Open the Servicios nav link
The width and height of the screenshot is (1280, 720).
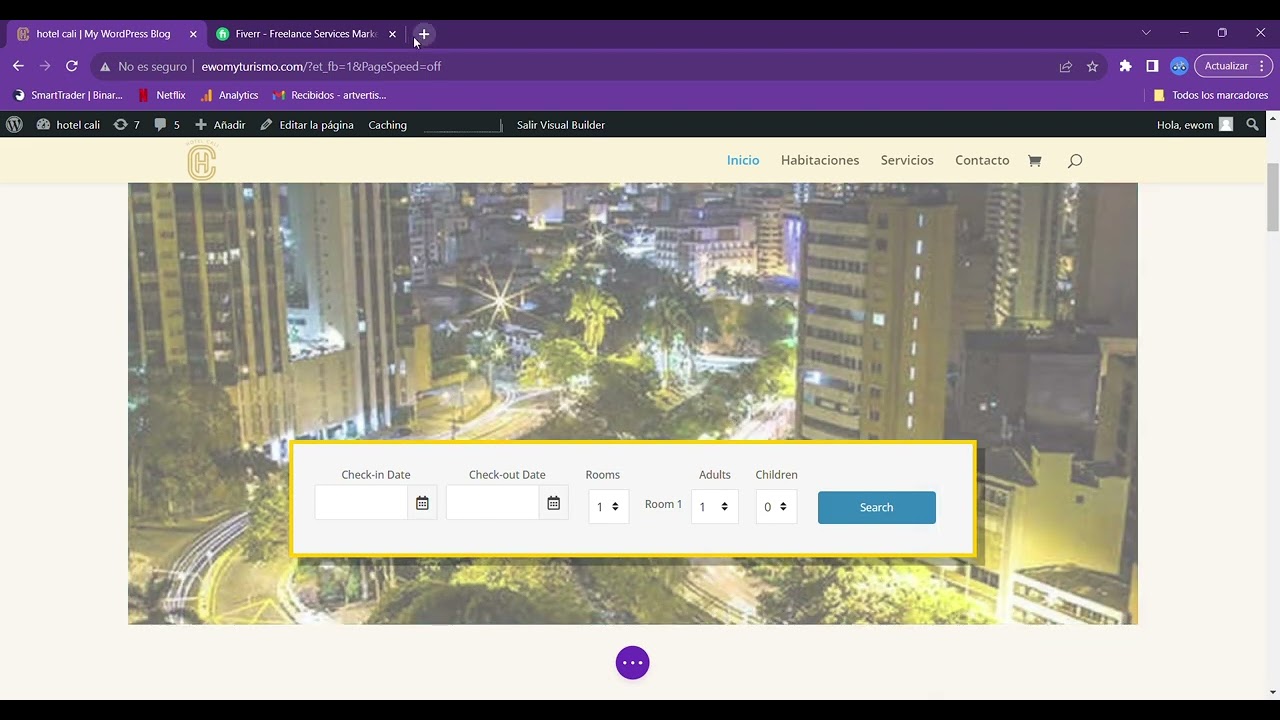pyautogui.click(x=907, y=160)
